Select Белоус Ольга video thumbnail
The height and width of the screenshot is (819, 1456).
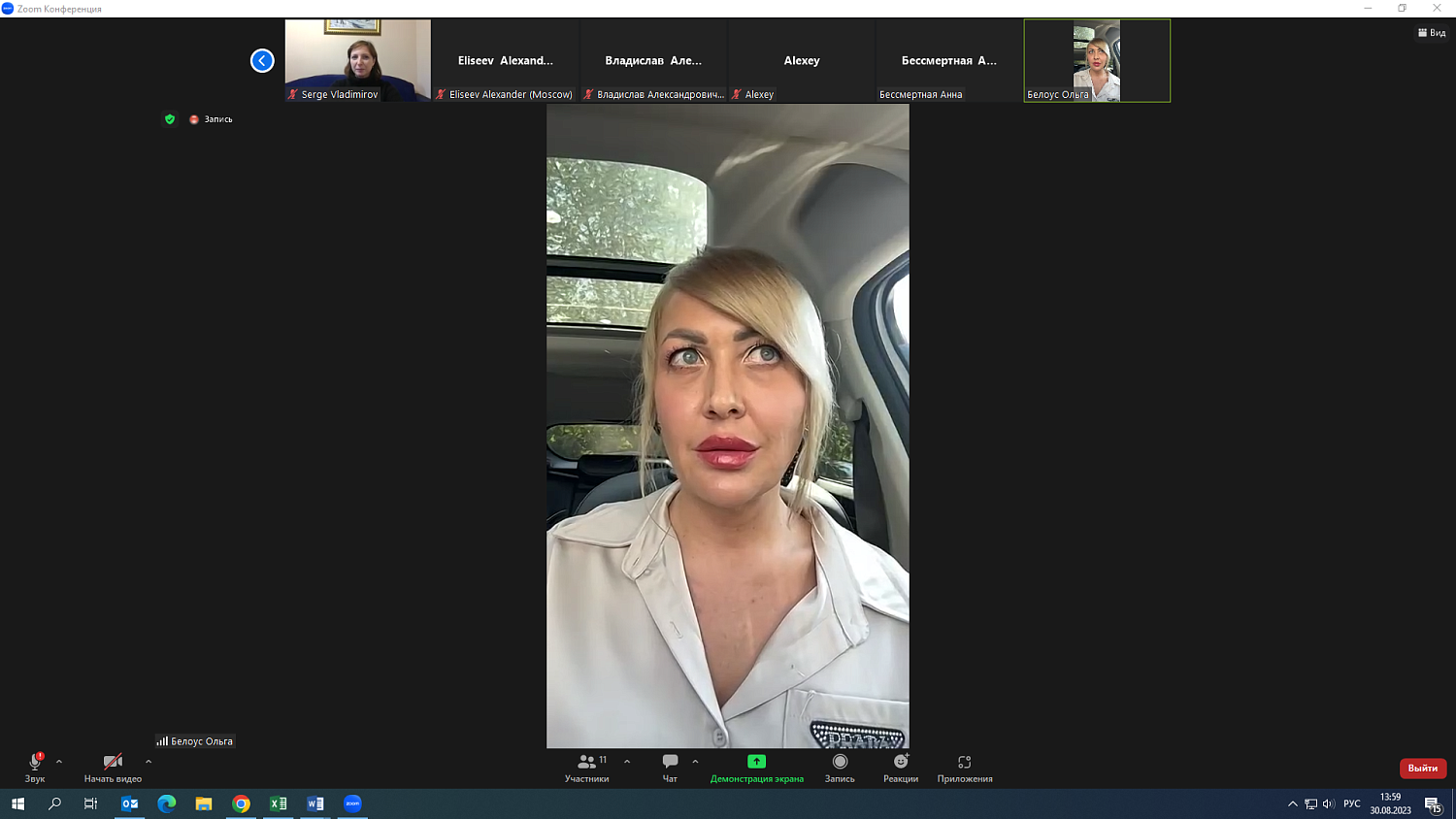tap(1097, 60)
